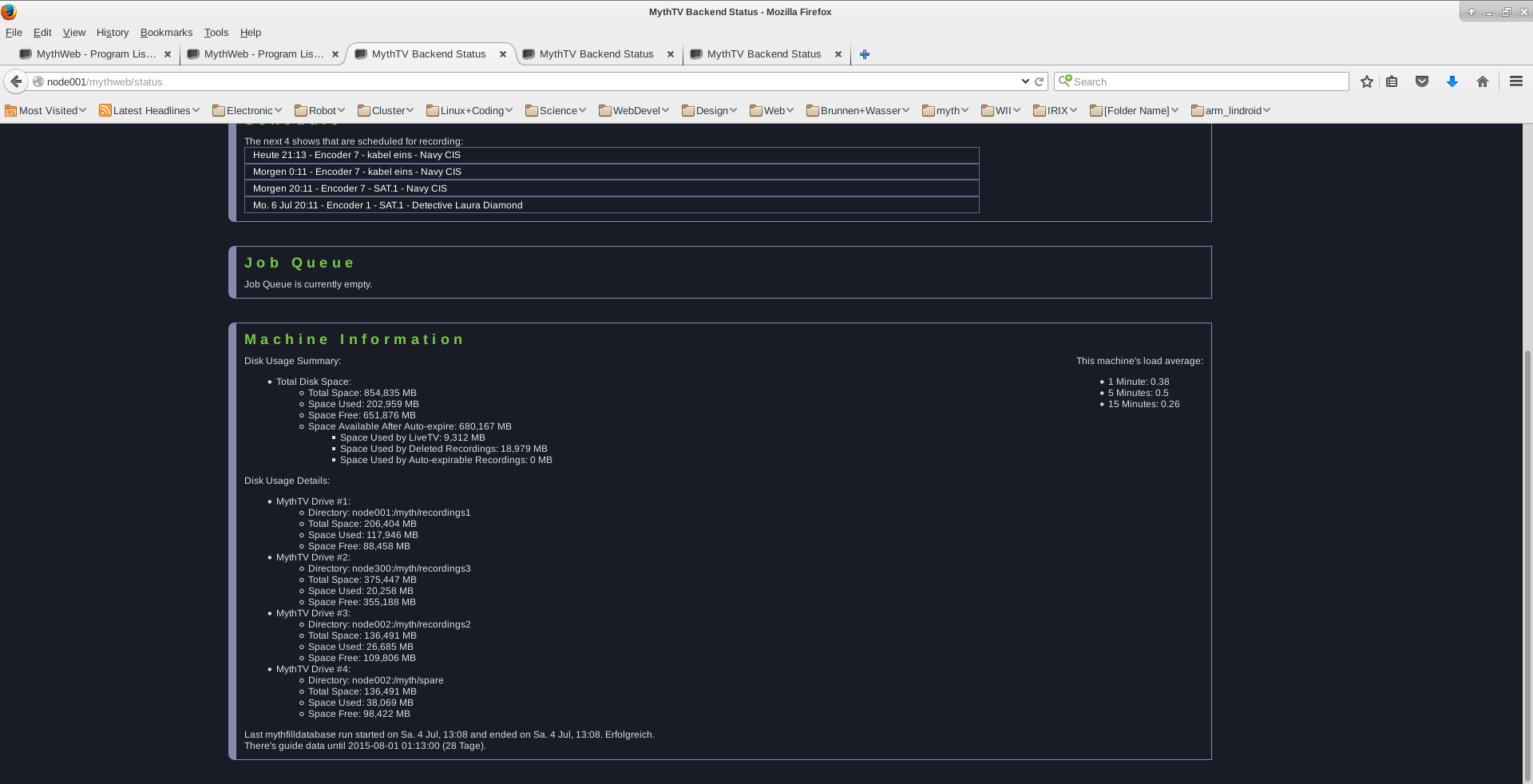1533x784 pixels.
Task: Open the hamburger menu icon
Action: pos(1516,81)
